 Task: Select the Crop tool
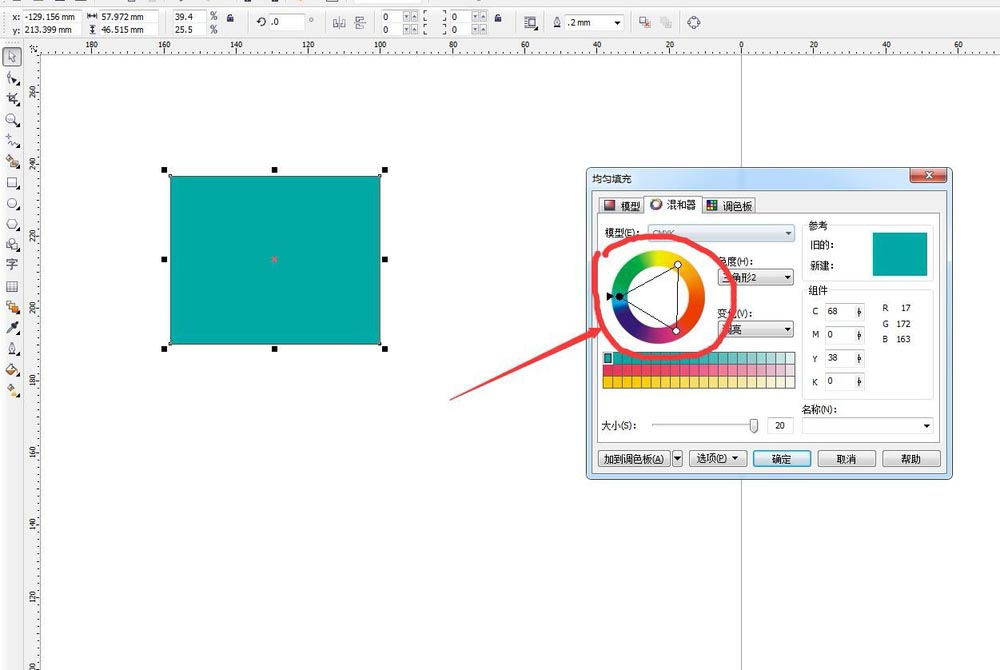pyautogui.click(x=12, y=99)
